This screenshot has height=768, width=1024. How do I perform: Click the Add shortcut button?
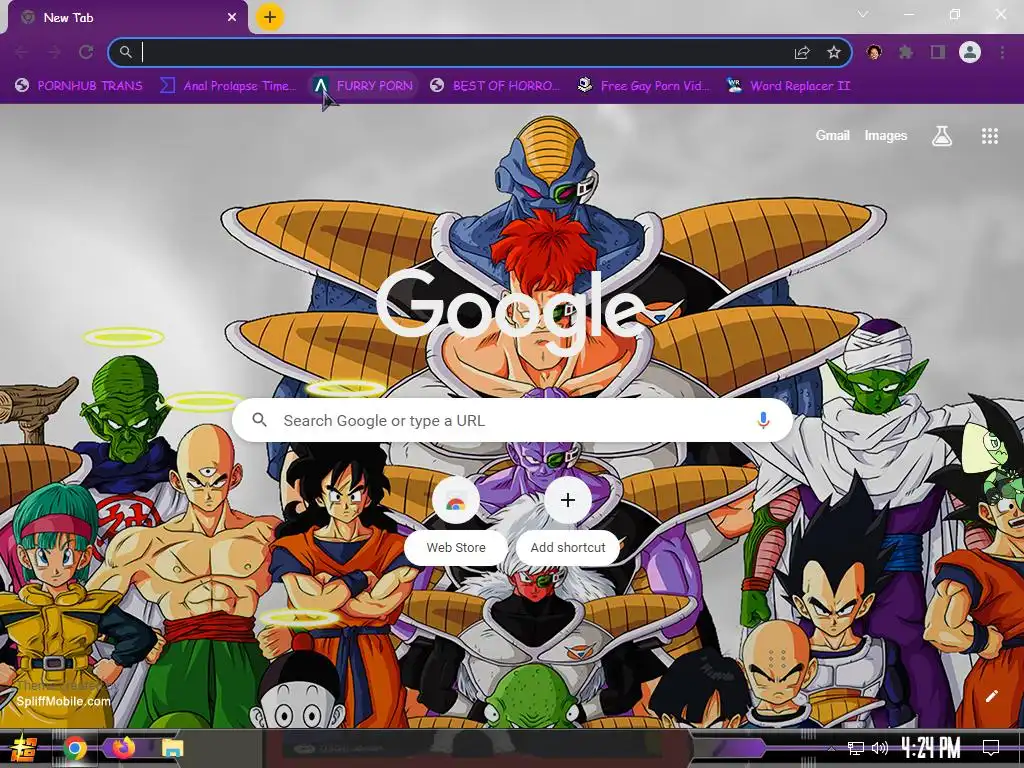568,520
